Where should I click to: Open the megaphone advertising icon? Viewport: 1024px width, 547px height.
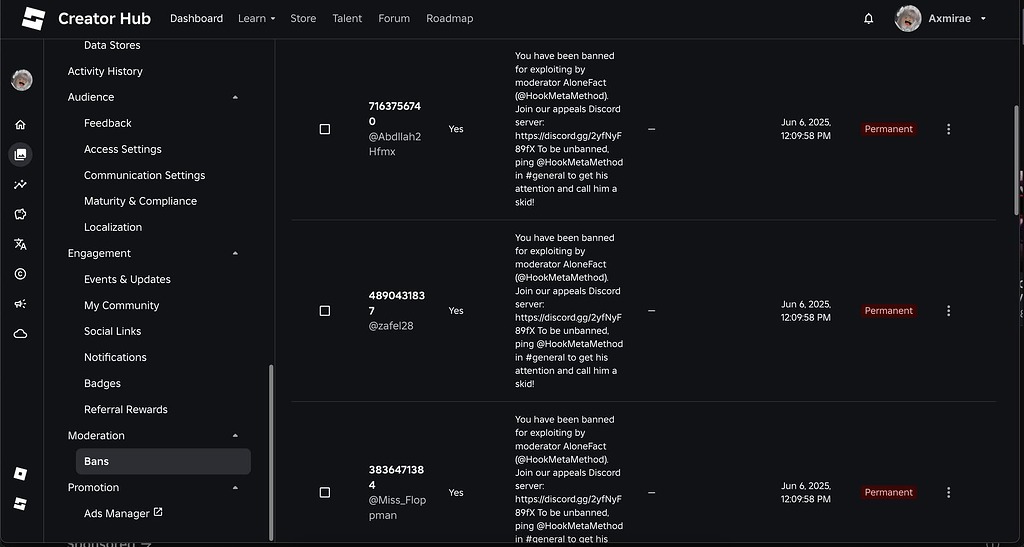(x=20, y=304)
